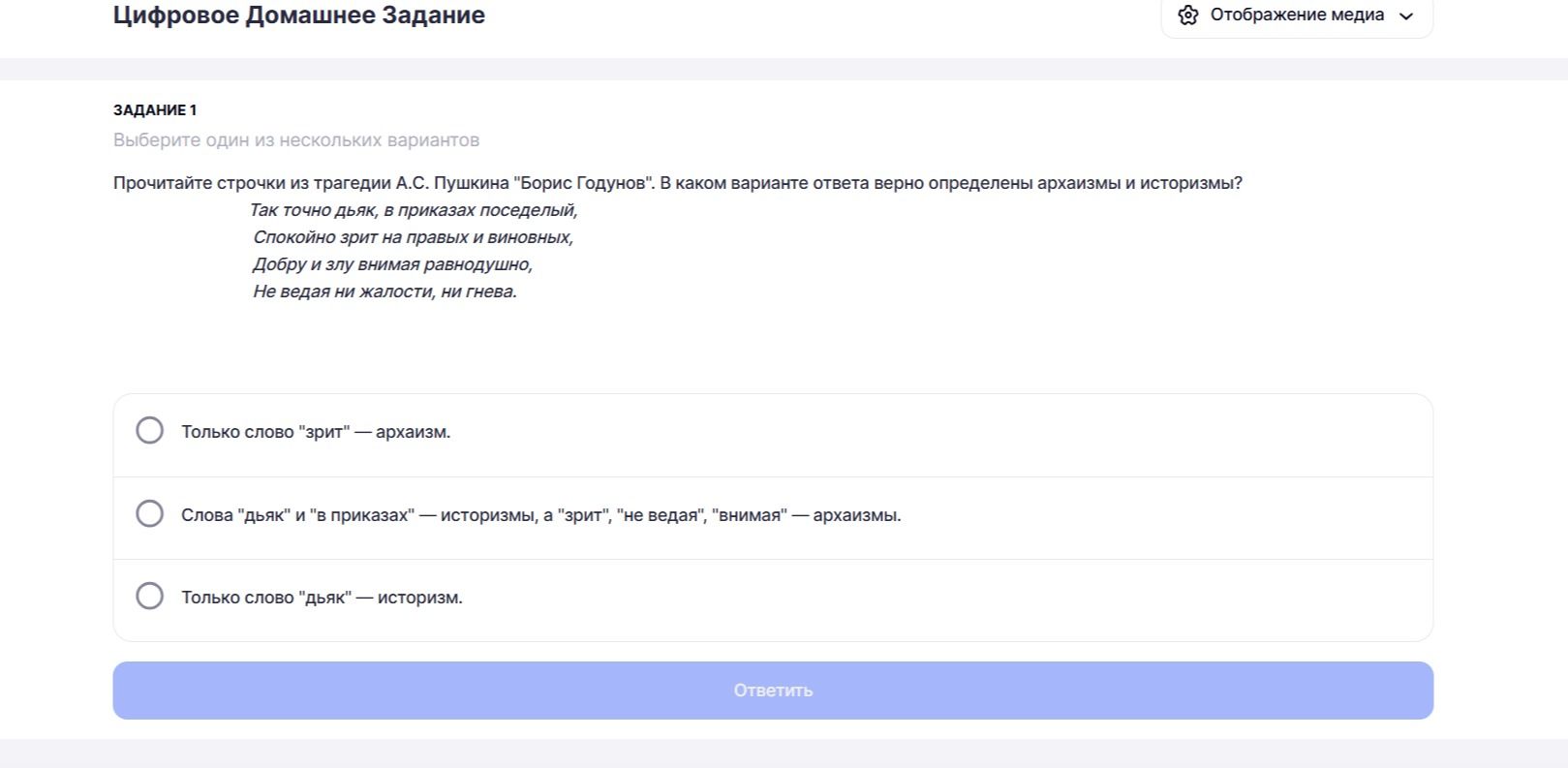Expand the Отображение медиа dropdown chevron
This screenshot has height=768, width=1568.
1407,15
